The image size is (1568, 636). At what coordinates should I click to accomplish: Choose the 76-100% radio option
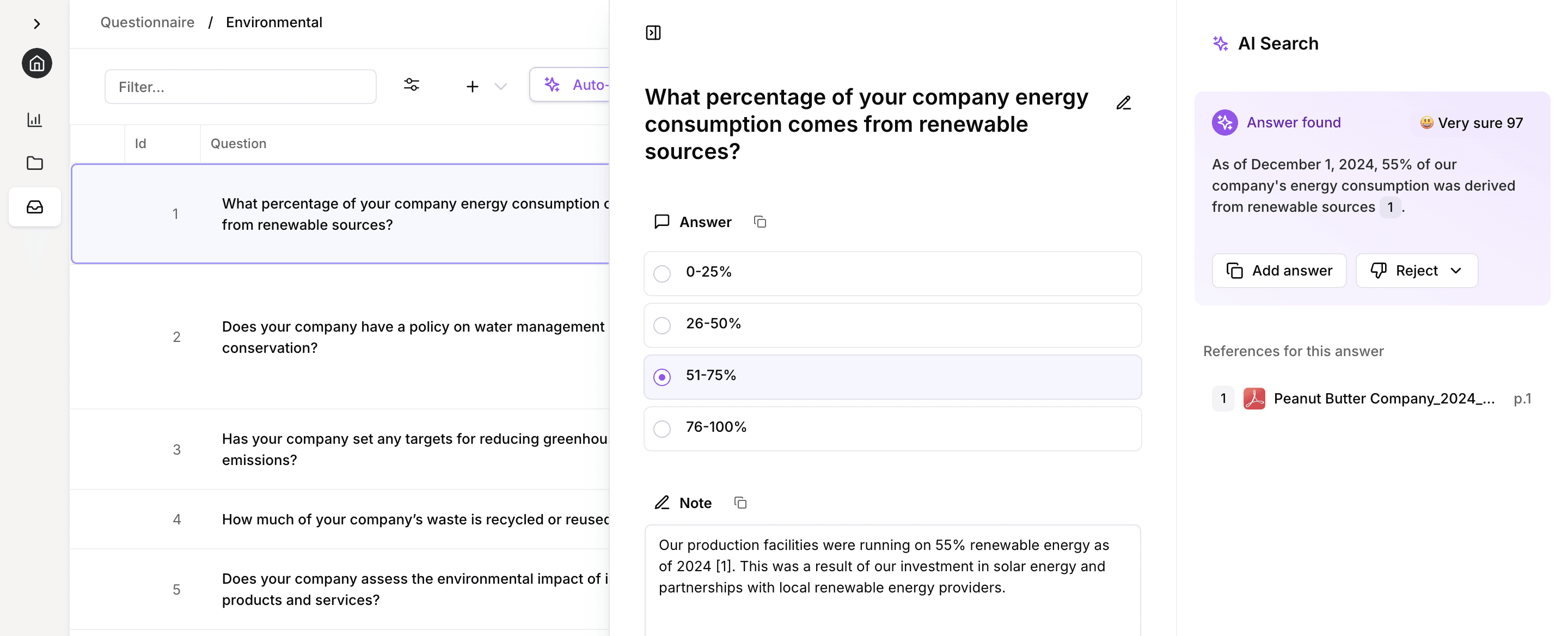coord(661,429)
